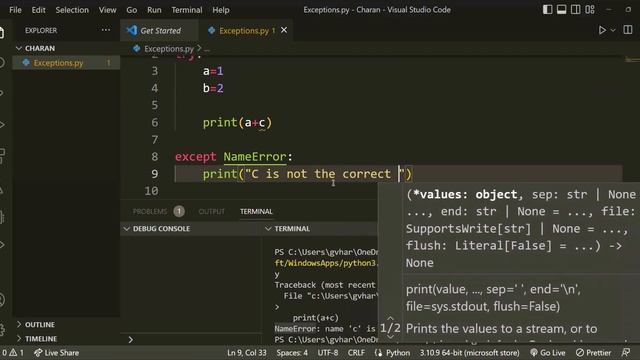Toggle the bottom panel layout icon
The width and height of the screenshot is (640, 360).
(561, 9)
